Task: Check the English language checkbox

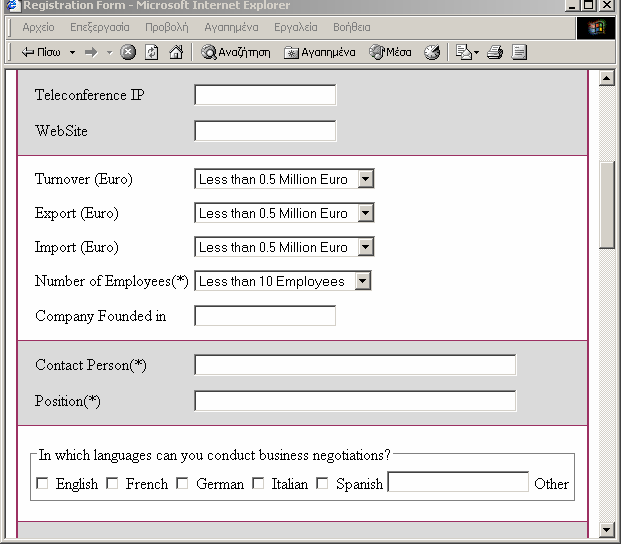Action: [x=42, y=483]
